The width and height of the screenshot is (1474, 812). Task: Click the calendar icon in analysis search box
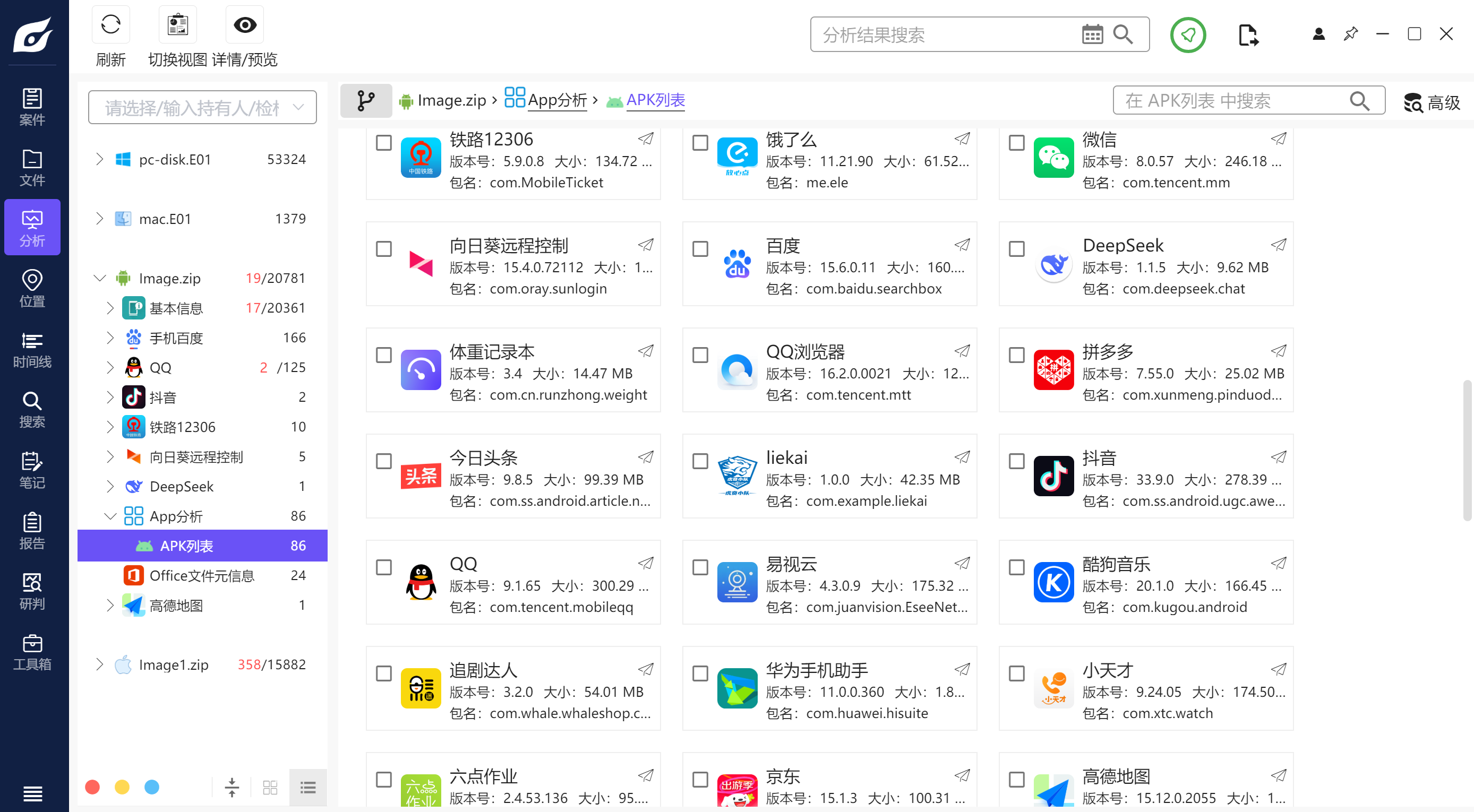click(x=1092, y=34)
